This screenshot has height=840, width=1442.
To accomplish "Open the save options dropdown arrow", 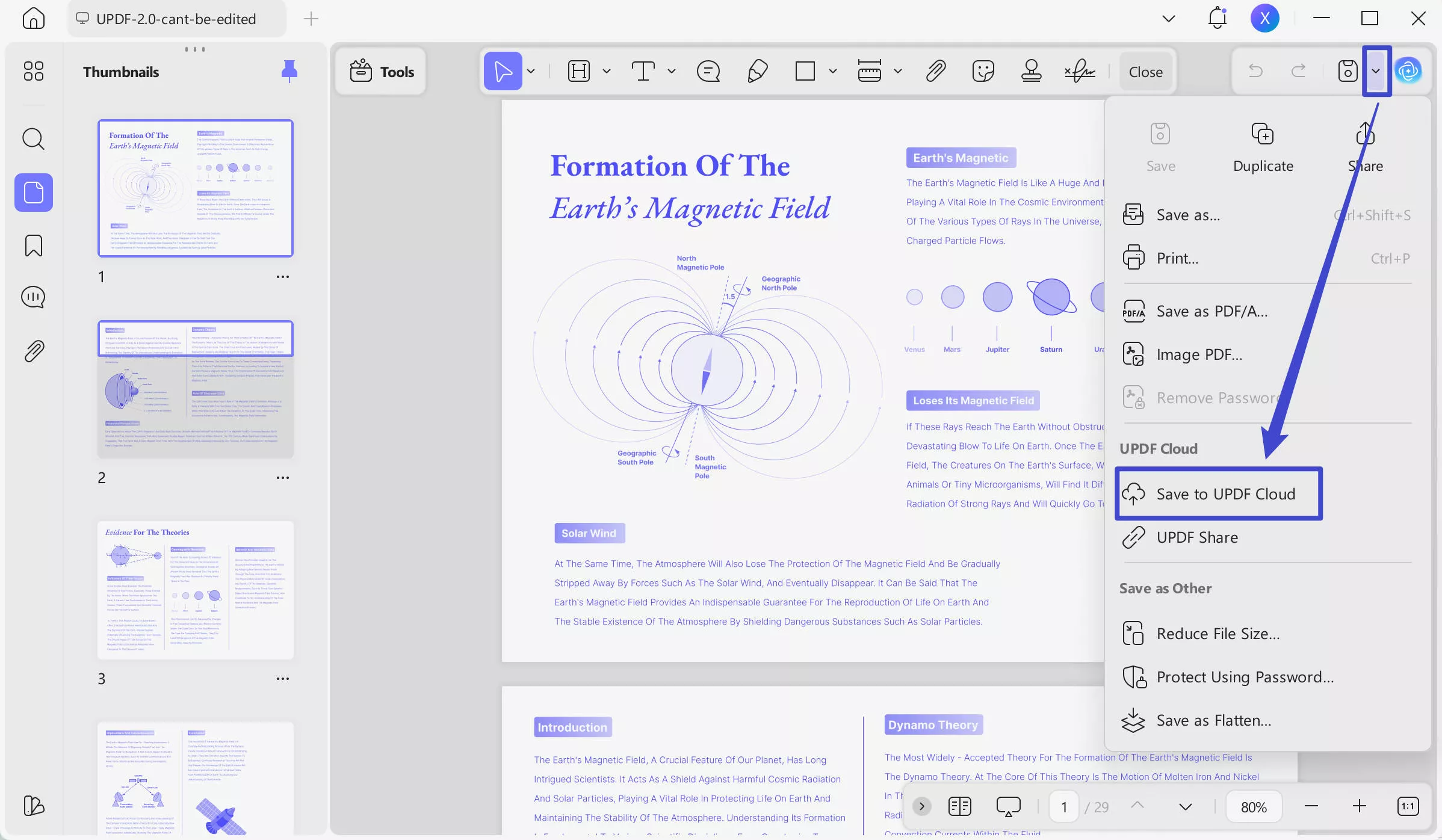I will click(x=1376, y=72).
